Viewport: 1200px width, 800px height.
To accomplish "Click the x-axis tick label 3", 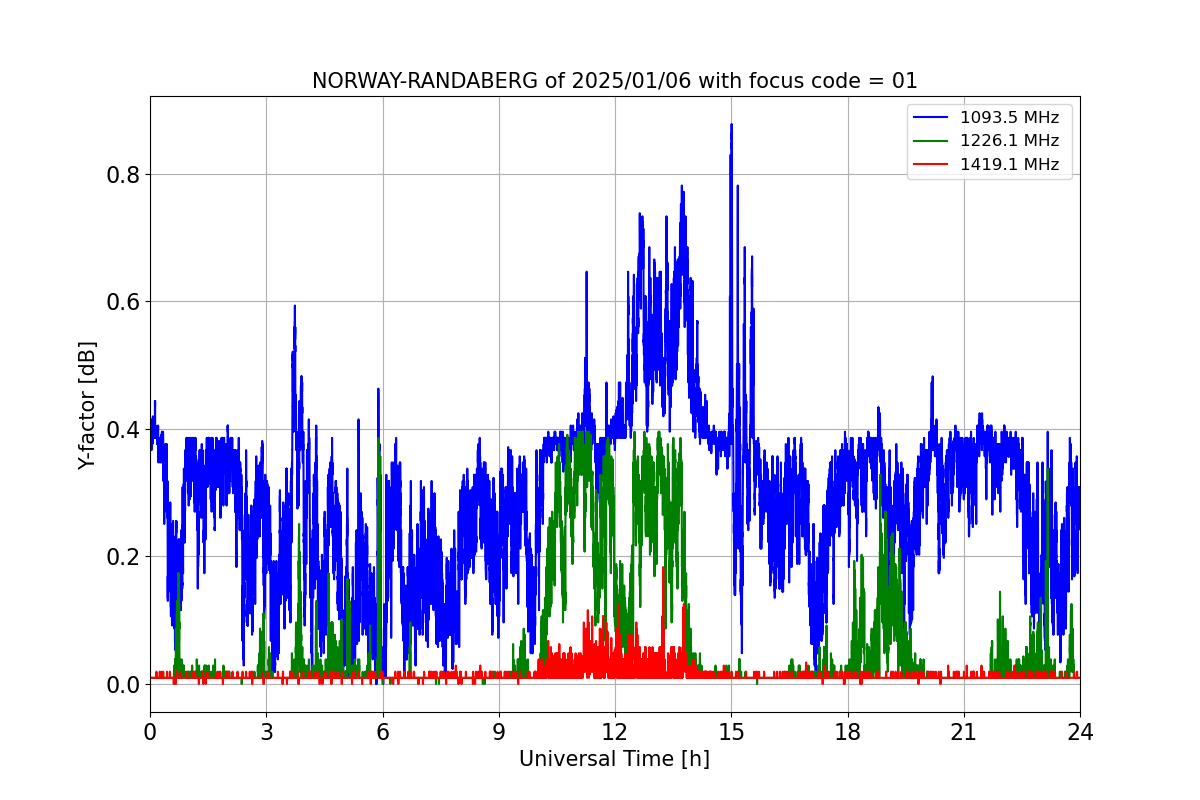I will coord(266,732).
